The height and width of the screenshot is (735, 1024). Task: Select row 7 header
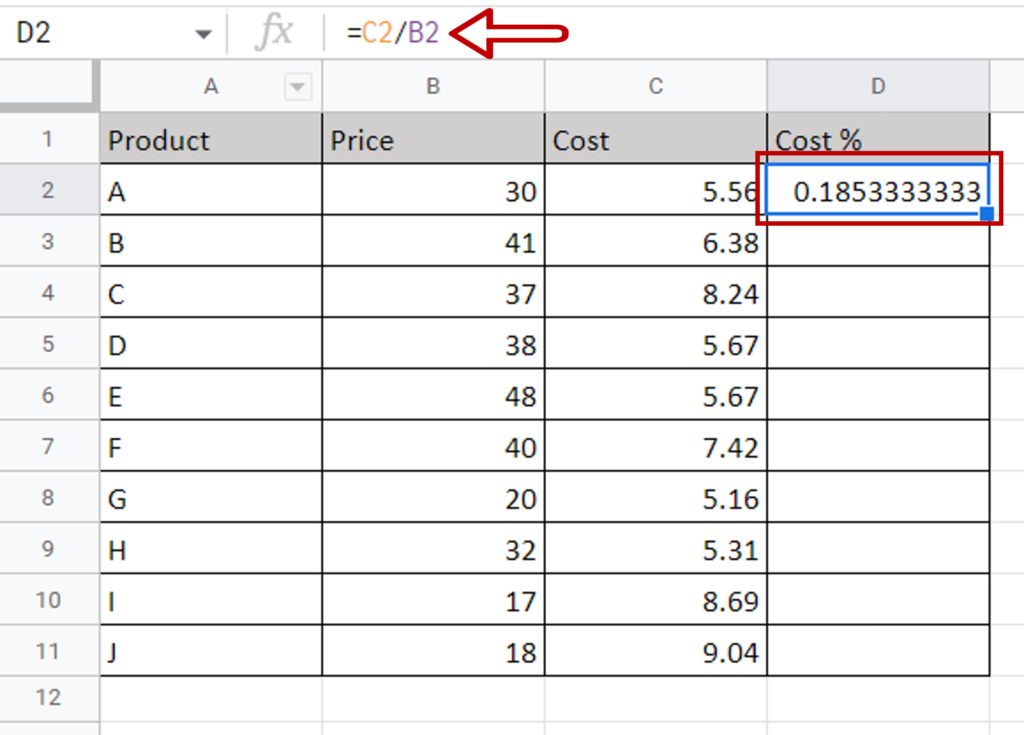tap(49, 447)
